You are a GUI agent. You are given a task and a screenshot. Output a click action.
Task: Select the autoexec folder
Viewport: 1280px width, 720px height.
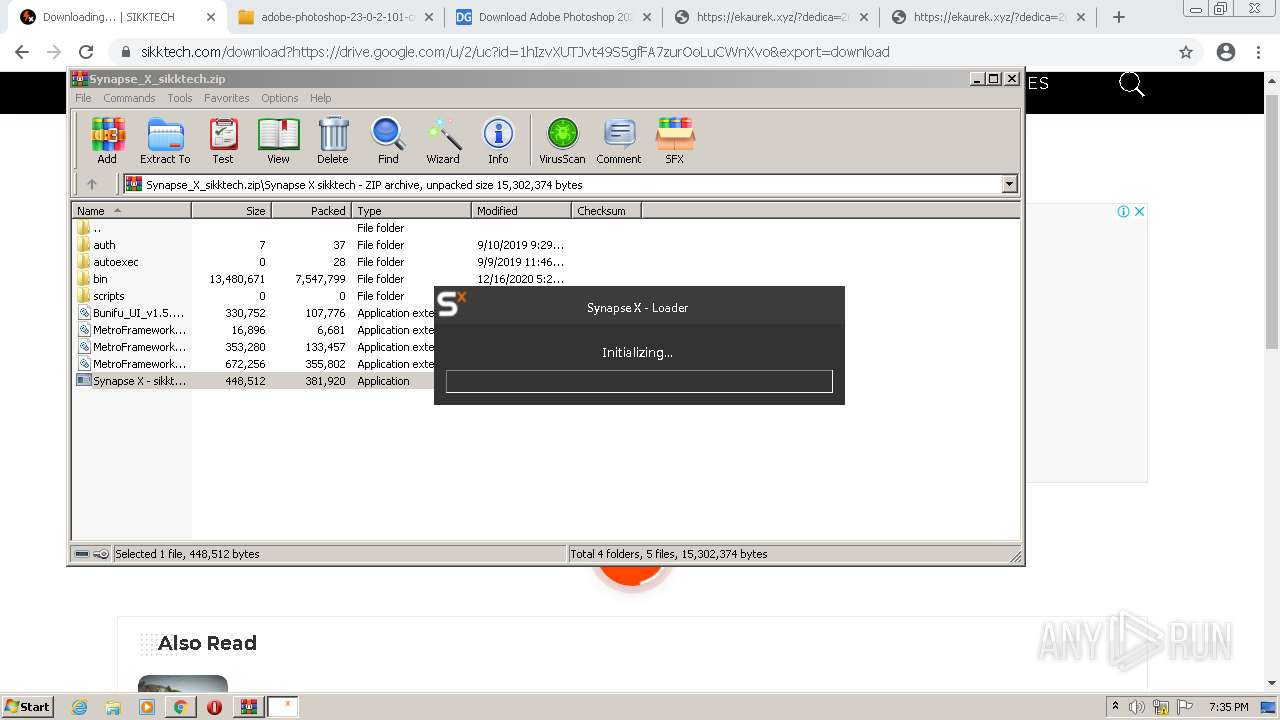tap(116, 262)
